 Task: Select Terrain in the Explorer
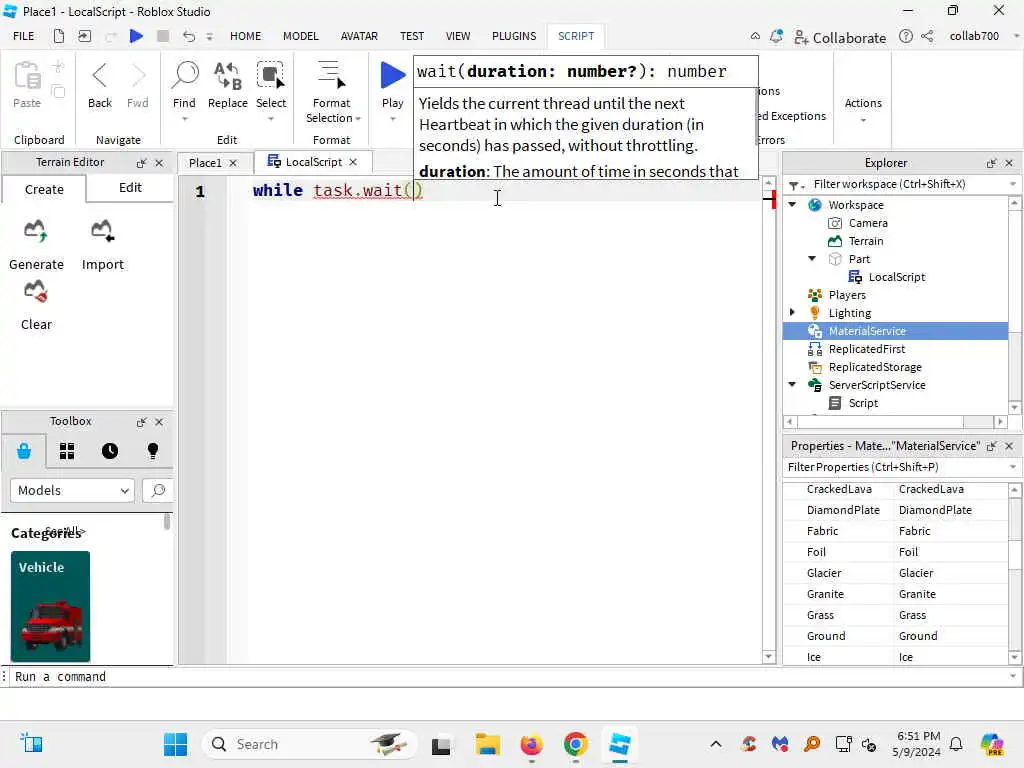click(866, 241)
